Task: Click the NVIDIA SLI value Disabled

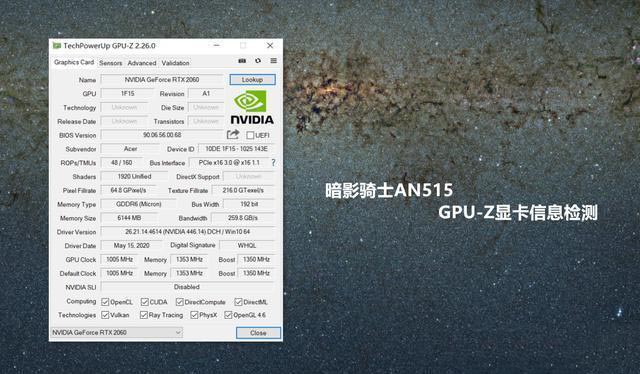Action: pyautogui.click(x=188, y=287)
